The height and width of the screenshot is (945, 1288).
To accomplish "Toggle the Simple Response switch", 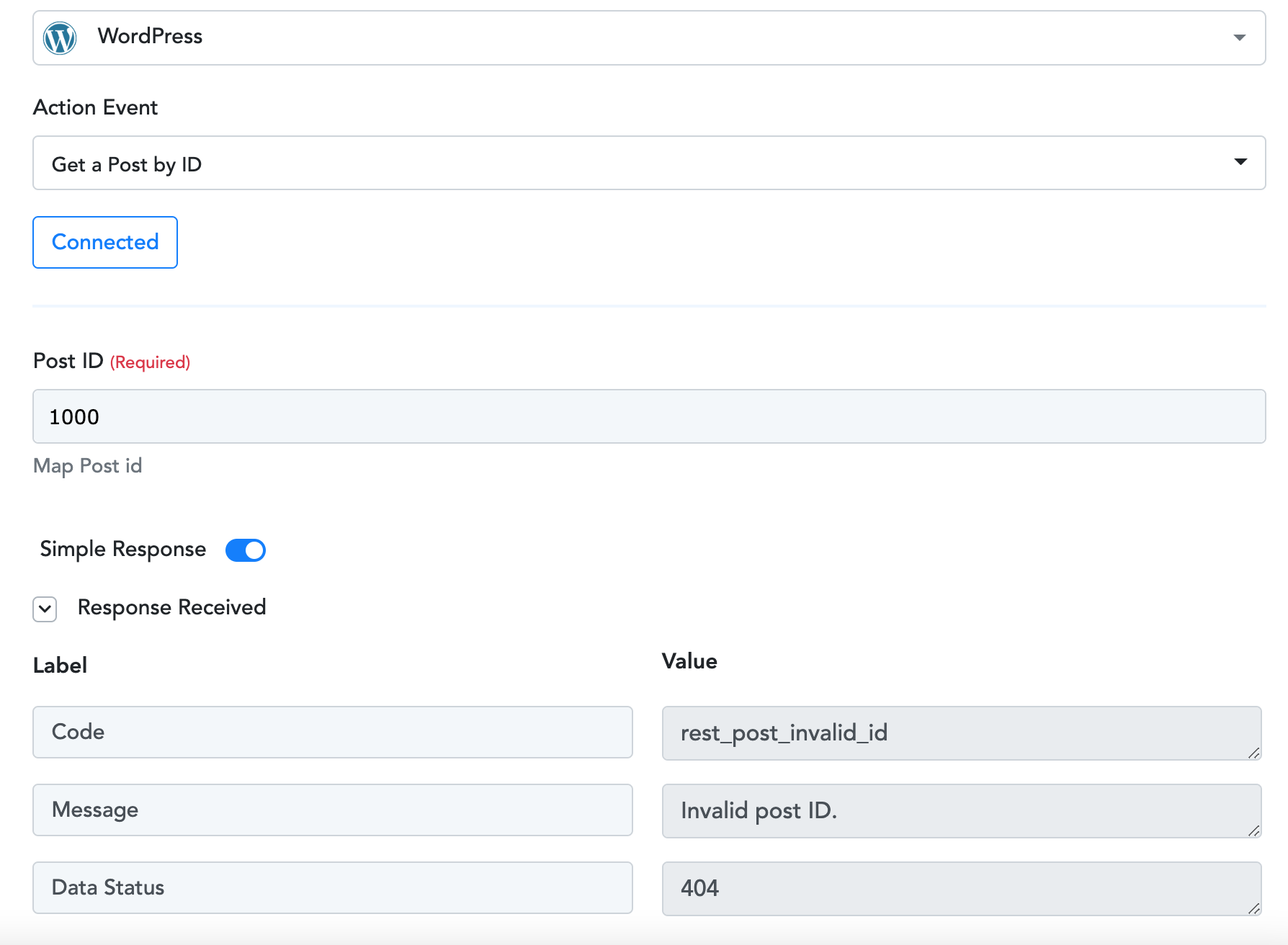I will pos(246,550).
